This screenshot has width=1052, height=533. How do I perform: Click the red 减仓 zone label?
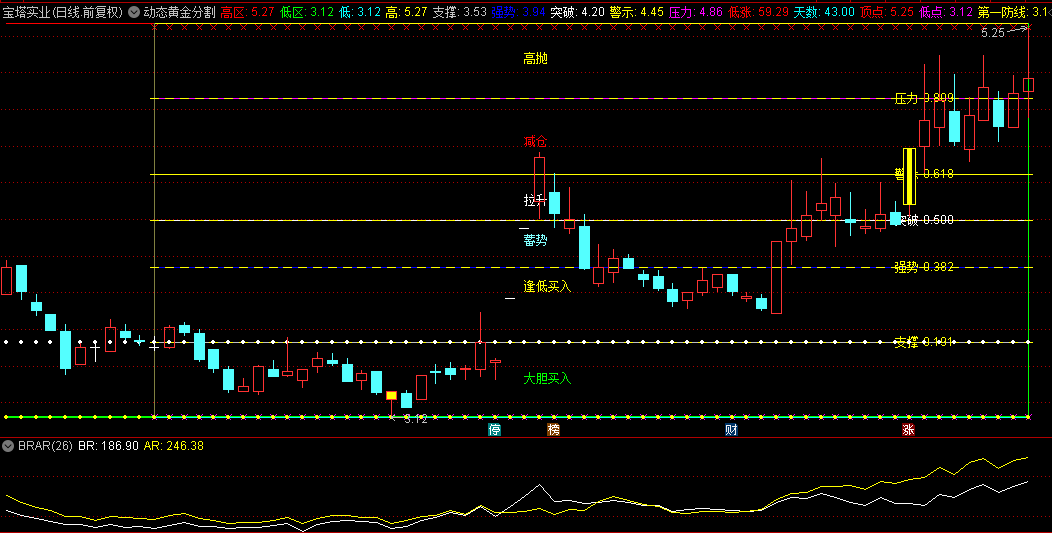[x=535, y=141]
